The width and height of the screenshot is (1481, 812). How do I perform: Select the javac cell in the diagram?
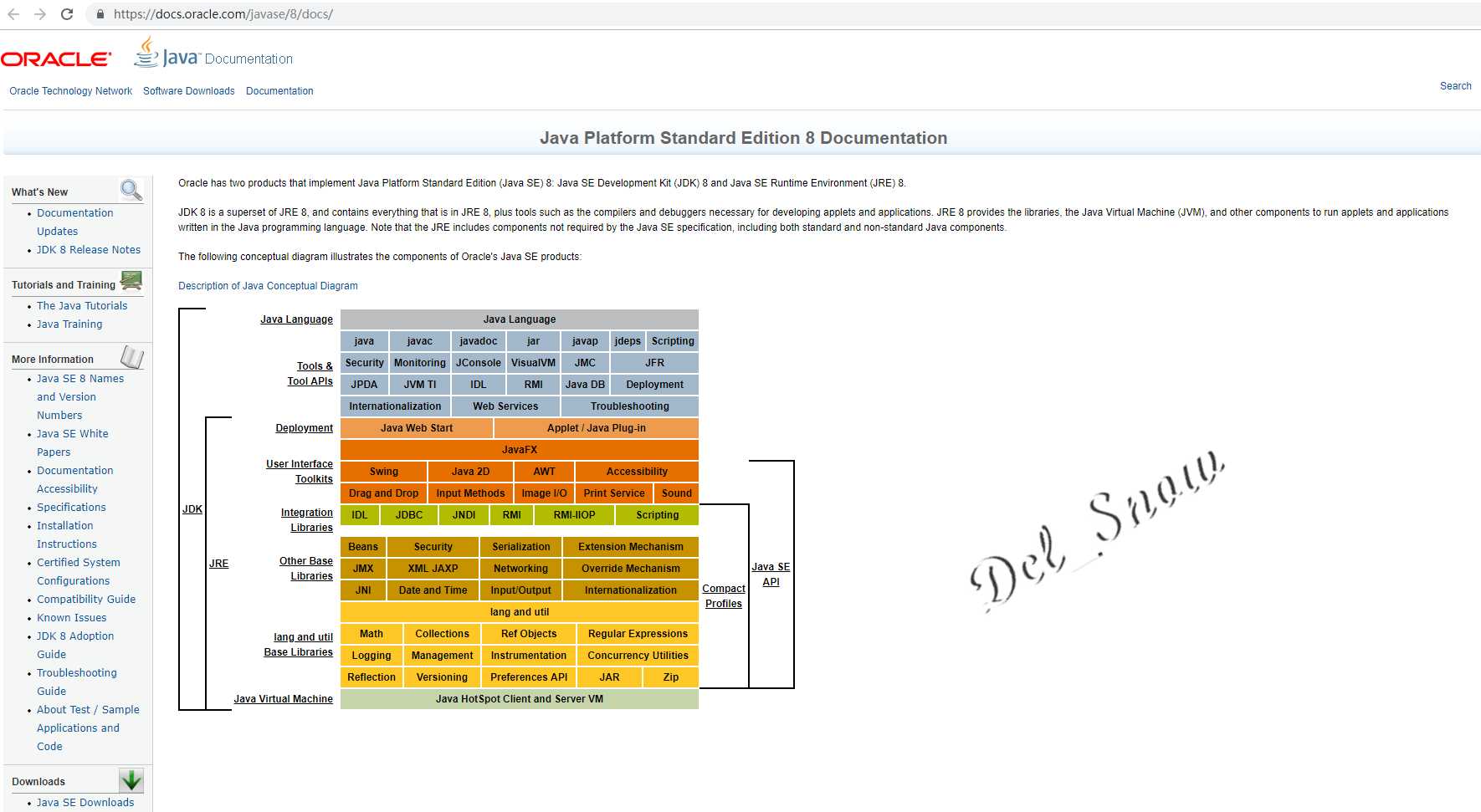(x=420, y=341)
